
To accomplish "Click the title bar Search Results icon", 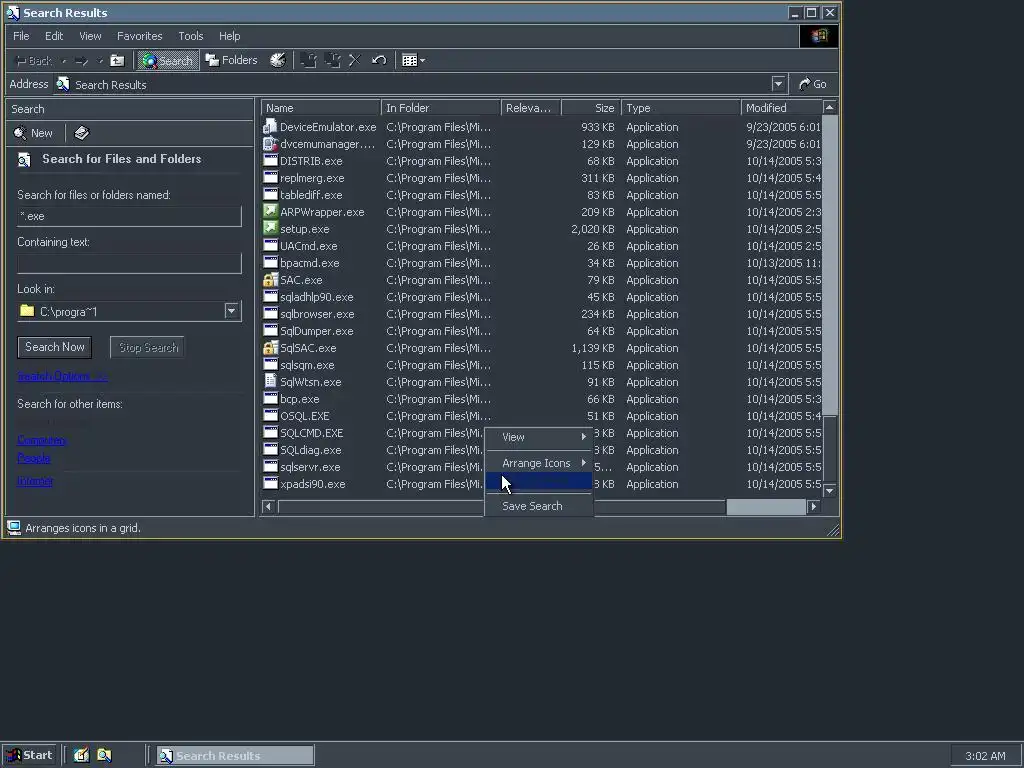I will (x=13, y=12).
